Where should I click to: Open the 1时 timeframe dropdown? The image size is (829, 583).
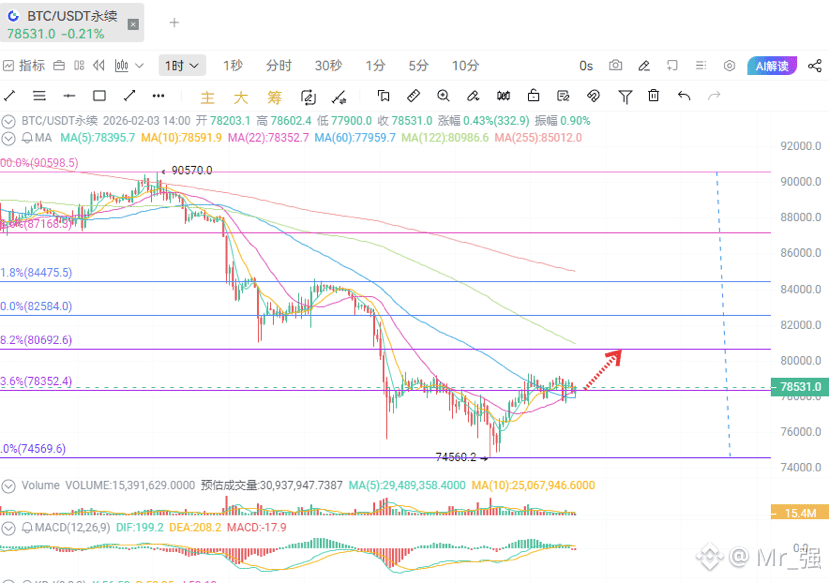point(182,66)
